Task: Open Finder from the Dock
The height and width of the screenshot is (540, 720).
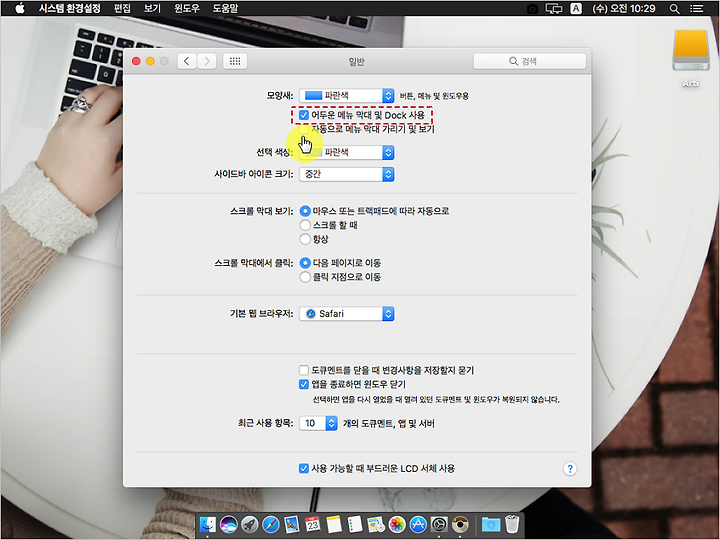Action: 208,524
